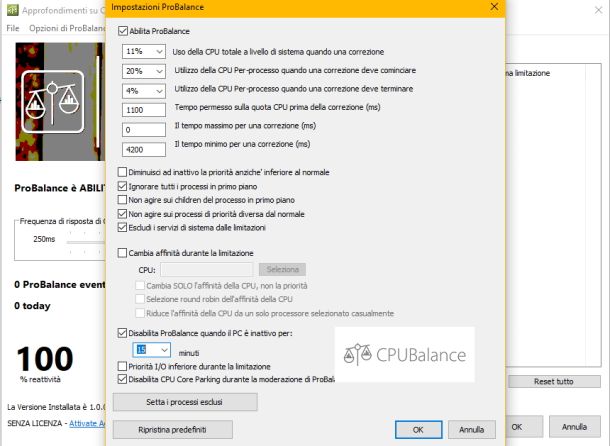Viewport: 610px width, 446px height.
Task: Click OK button in the background window
Action: coord(524,427)
